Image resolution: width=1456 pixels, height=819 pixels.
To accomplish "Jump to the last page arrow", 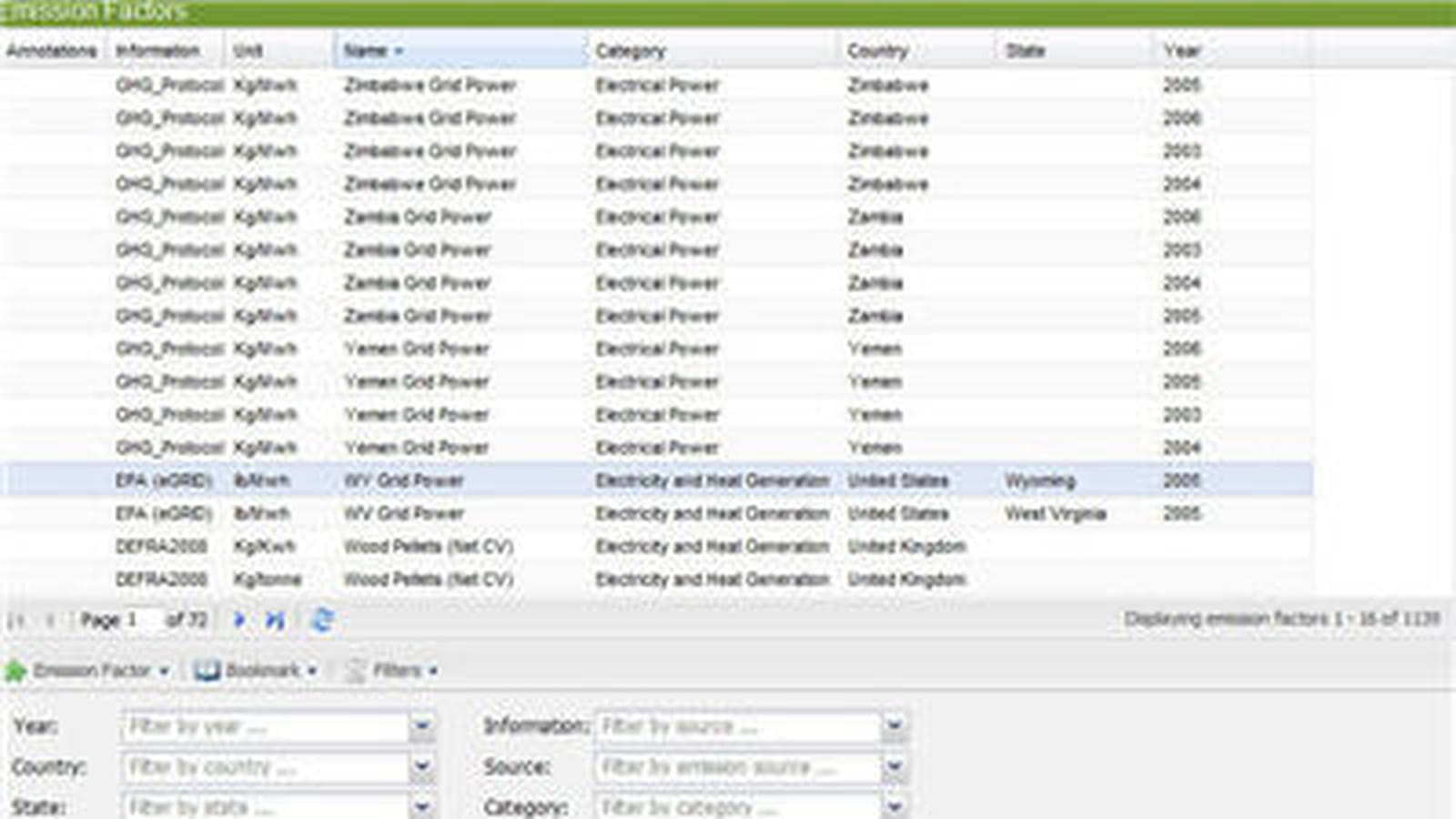I will click(275, 621).
